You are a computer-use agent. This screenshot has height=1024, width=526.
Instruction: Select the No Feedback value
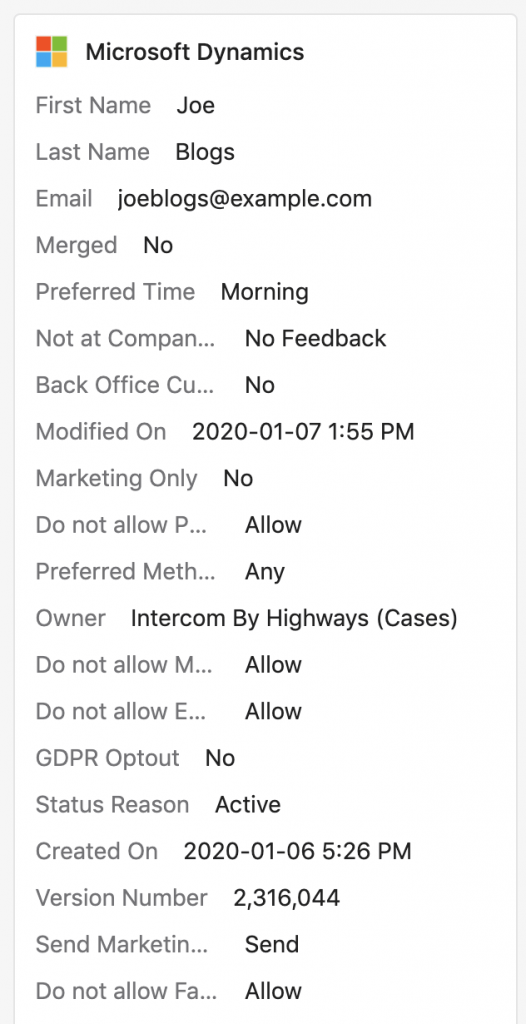point(316,338)
